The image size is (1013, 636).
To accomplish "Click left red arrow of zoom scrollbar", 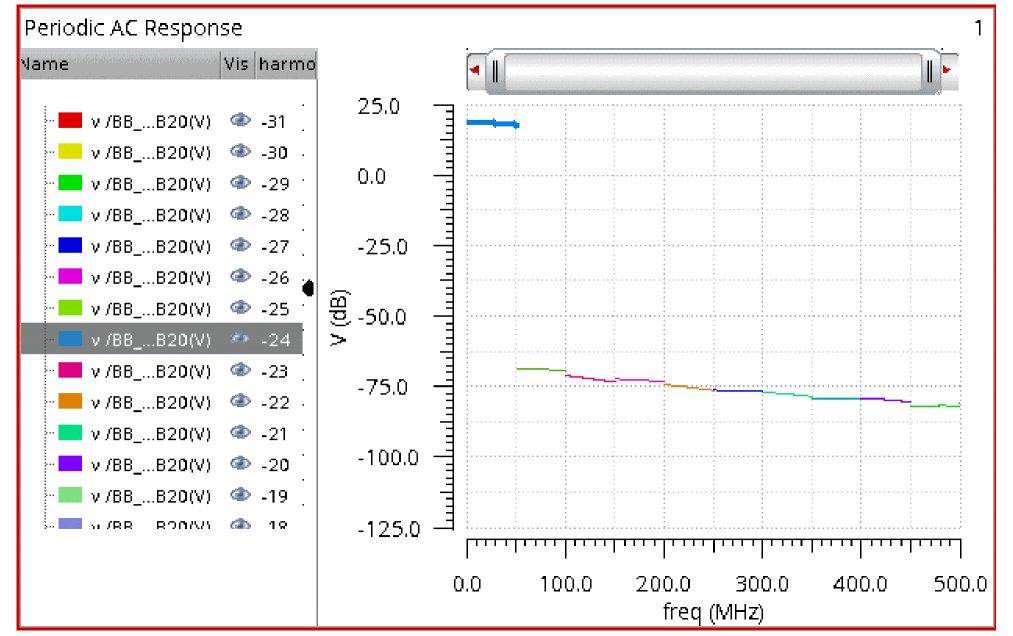I will pos(475,71).
